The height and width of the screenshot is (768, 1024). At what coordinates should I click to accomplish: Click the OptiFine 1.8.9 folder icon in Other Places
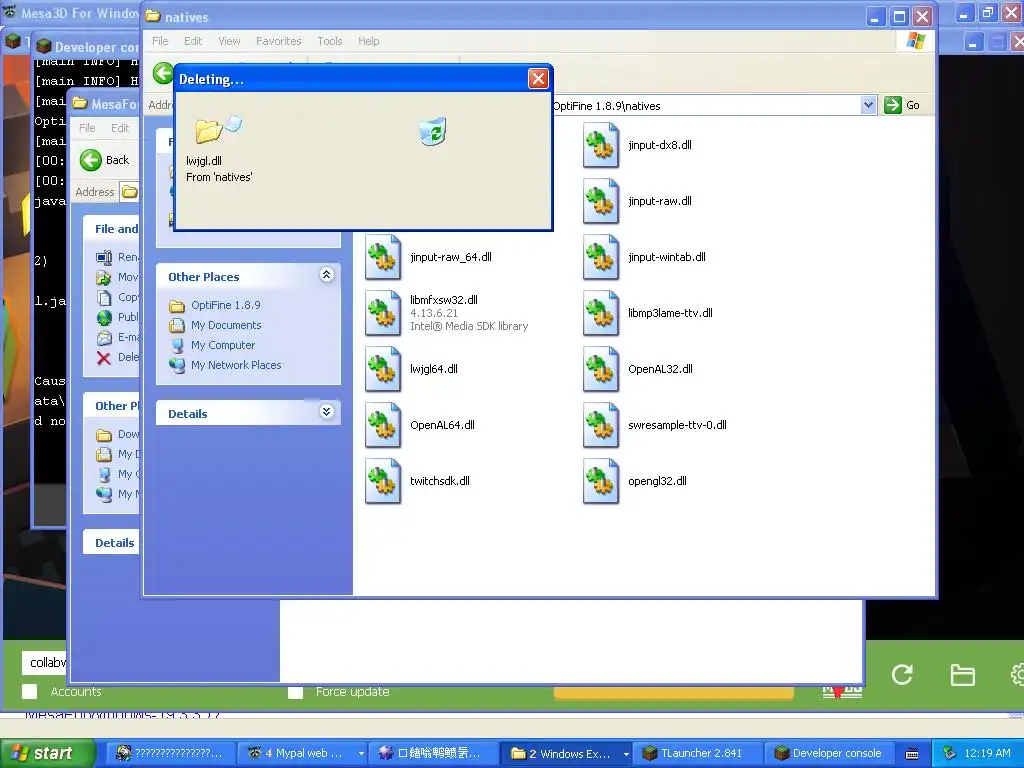point(177,306)
